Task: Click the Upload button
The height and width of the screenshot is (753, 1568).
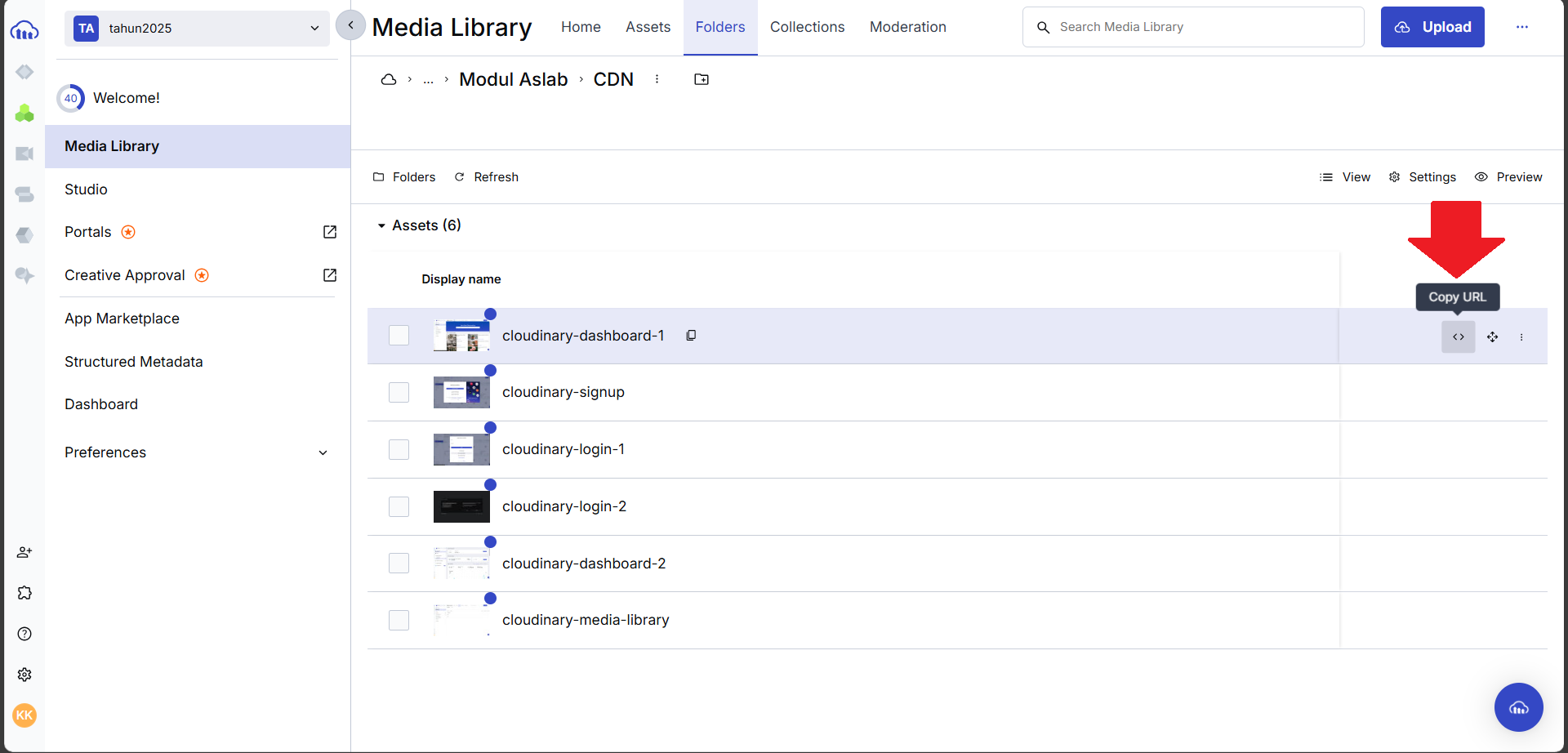Action: [1432, 27]
